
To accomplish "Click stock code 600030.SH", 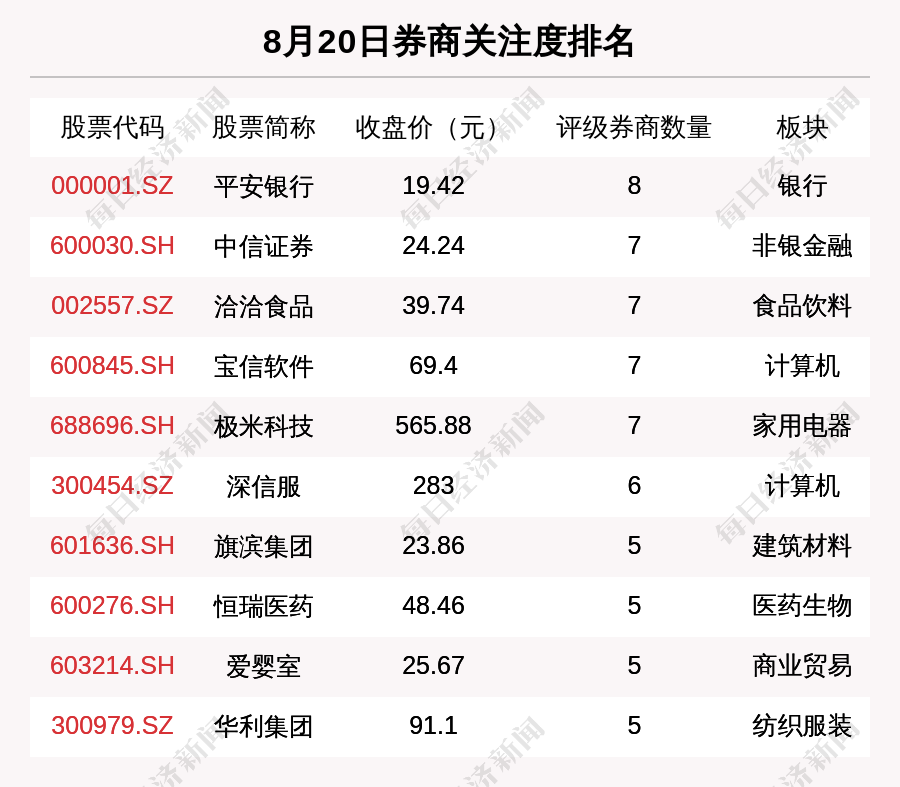I will (112, 246).
